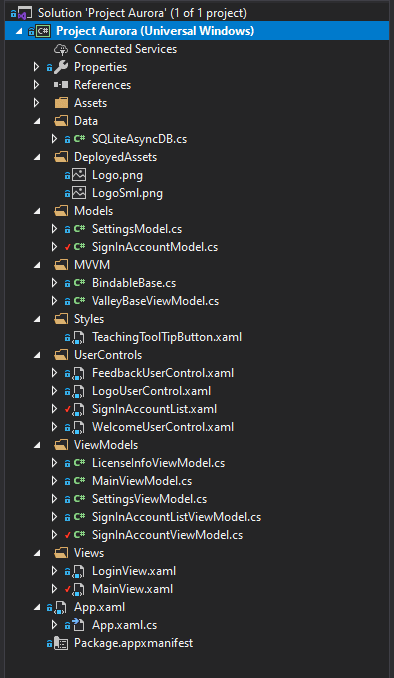The height and width of the screenshot is (678, 394).
Task: Click the code-behind icon of App.xaml.cs
Action: click(79, 625)
